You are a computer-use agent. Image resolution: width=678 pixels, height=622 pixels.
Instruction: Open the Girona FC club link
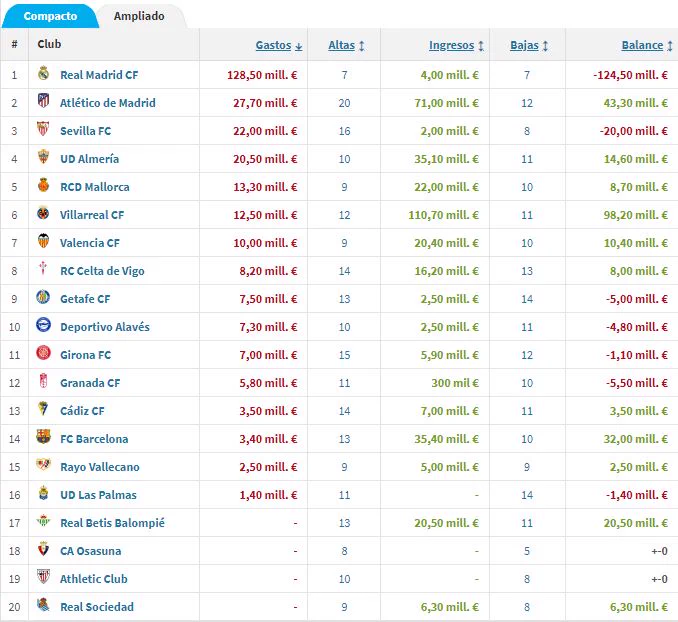(86, 355)
